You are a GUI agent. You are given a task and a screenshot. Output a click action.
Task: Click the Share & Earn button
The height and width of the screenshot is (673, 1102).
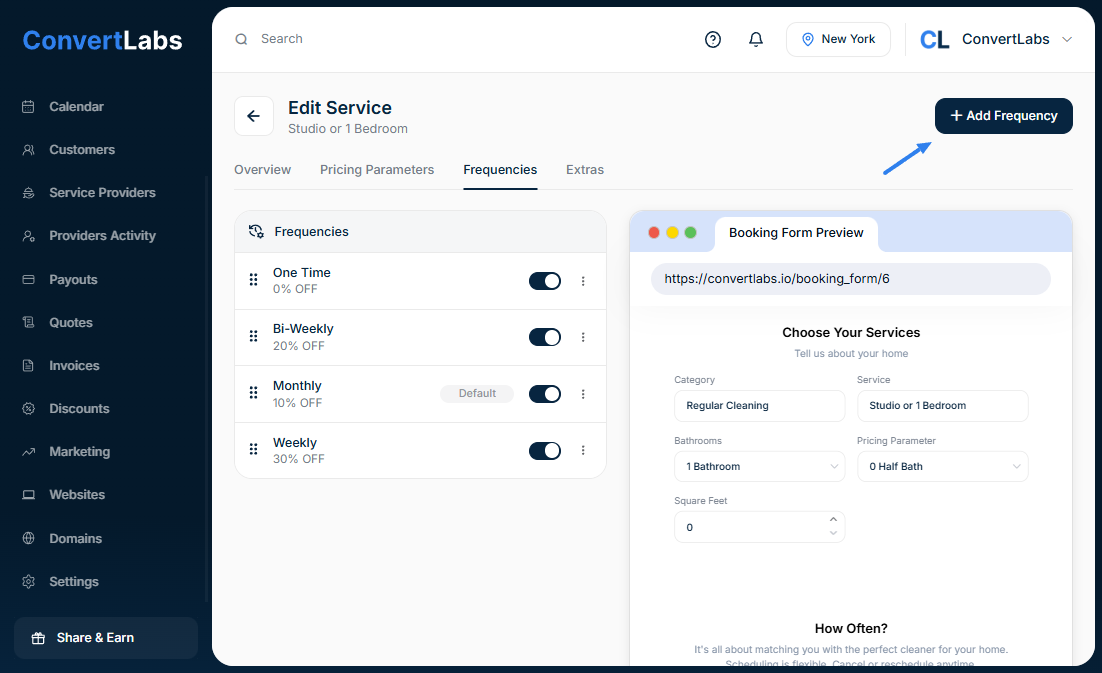pos(106,638)
